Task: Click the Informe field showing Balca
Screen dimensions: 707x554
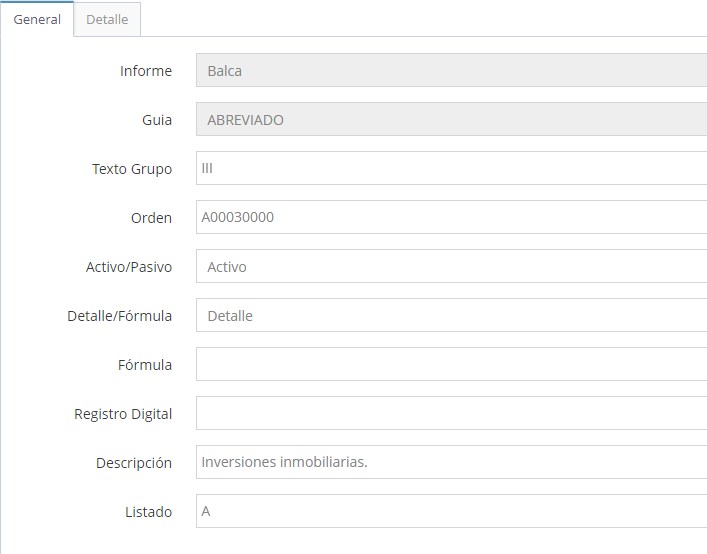Action: pos(450,71)
